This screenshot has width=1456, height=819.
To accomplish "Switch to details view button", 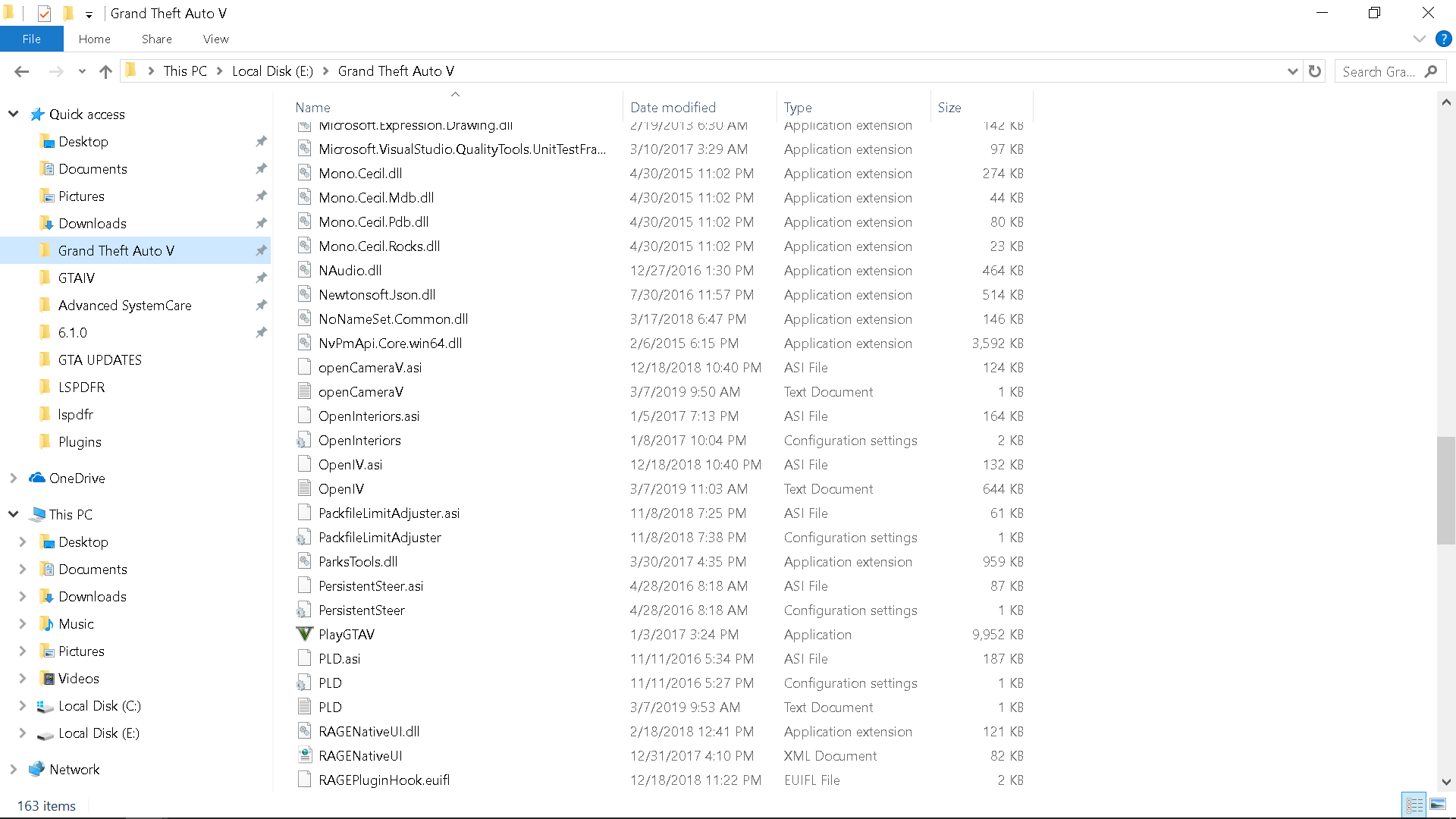I will [x=1414, y=805].
